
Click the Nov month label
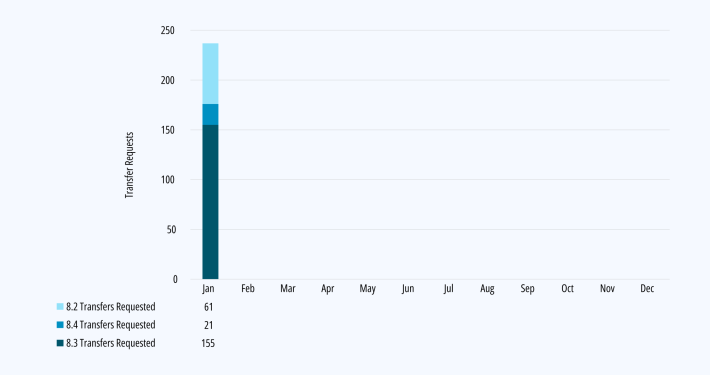(607, 288)
